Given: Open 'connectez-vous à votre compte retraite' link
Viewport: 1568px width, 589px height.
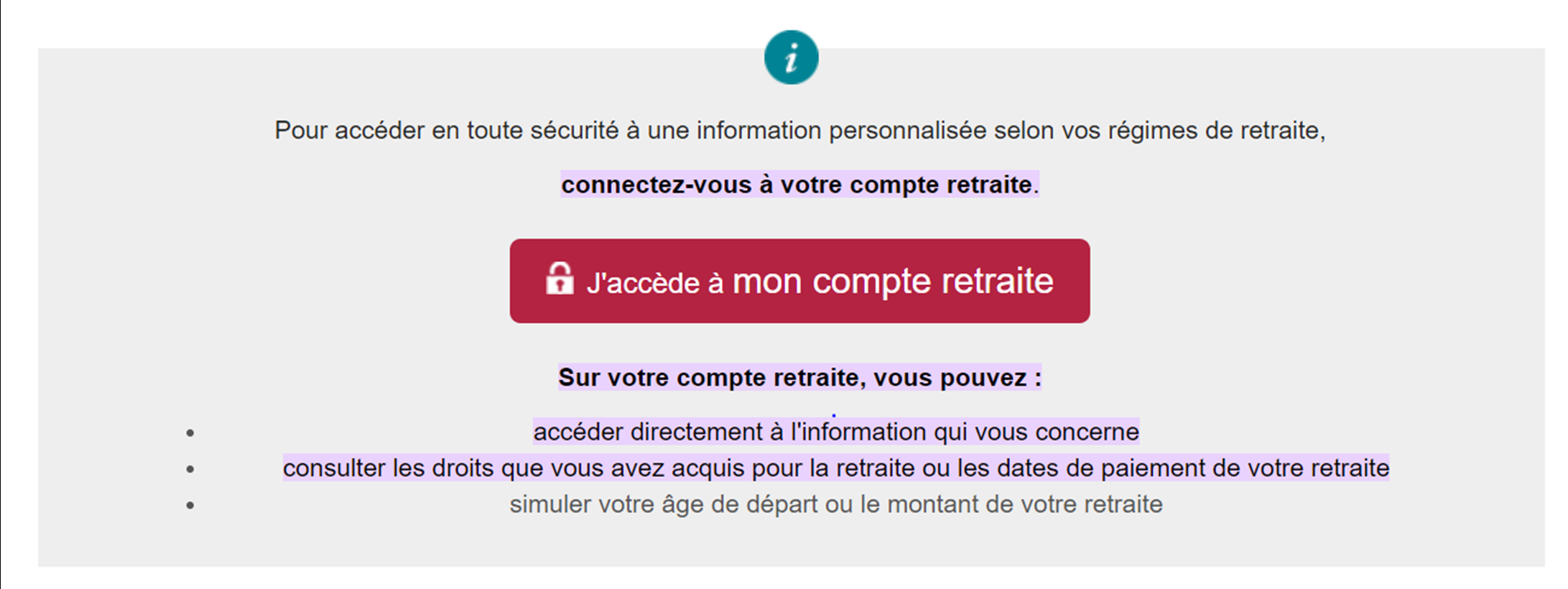Looking at the screenshot, I should 797,185.
